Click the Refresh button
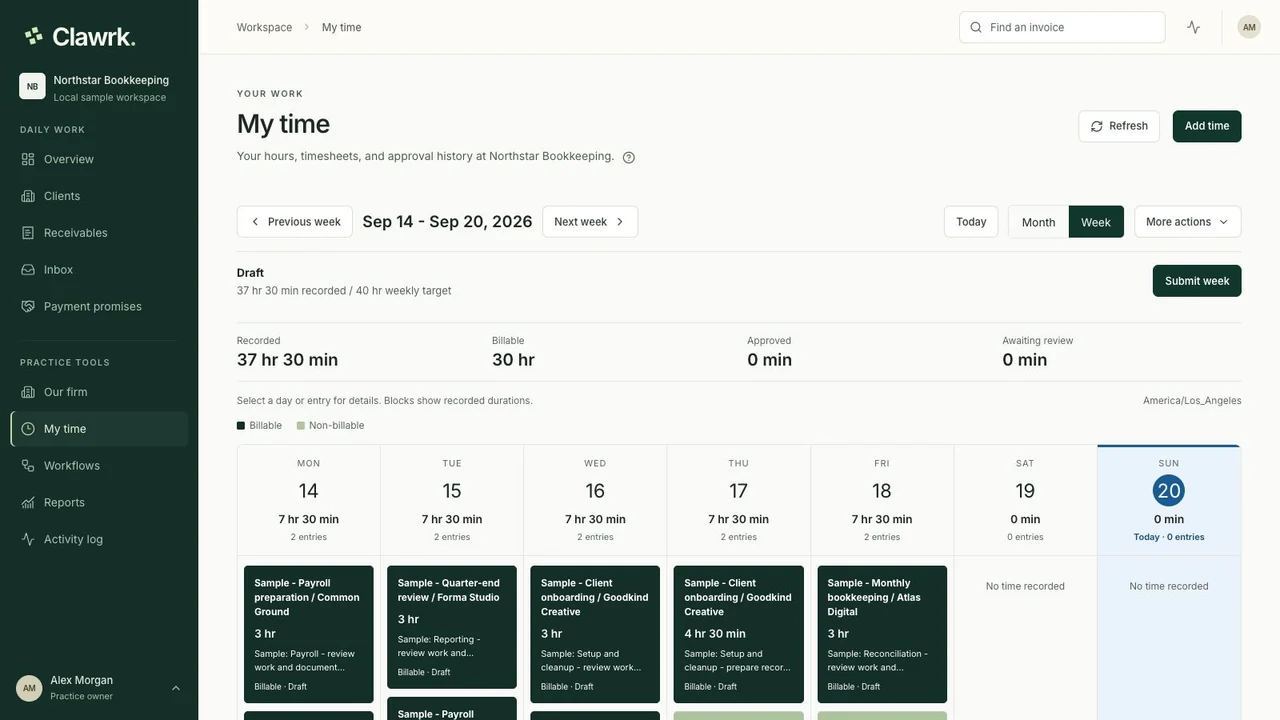 point(1119,126)
